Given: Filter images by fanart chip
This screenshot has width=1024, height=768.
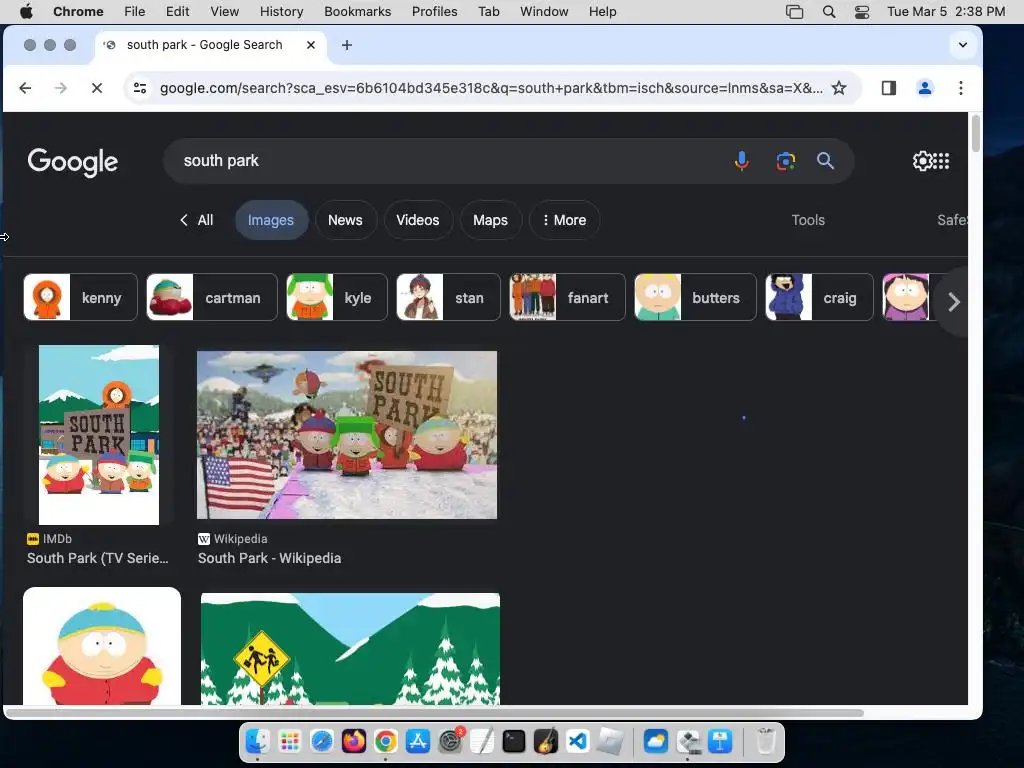Looking at the screenshot, I should 567,297.
